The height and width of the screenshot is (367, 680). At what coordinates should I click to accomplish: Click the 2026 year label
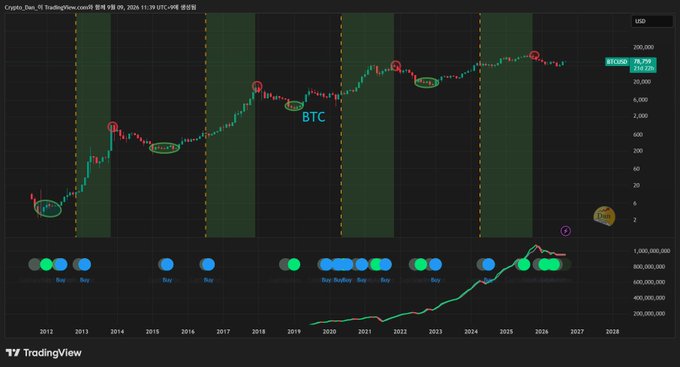pyautogui.click(x=542, y=331)
